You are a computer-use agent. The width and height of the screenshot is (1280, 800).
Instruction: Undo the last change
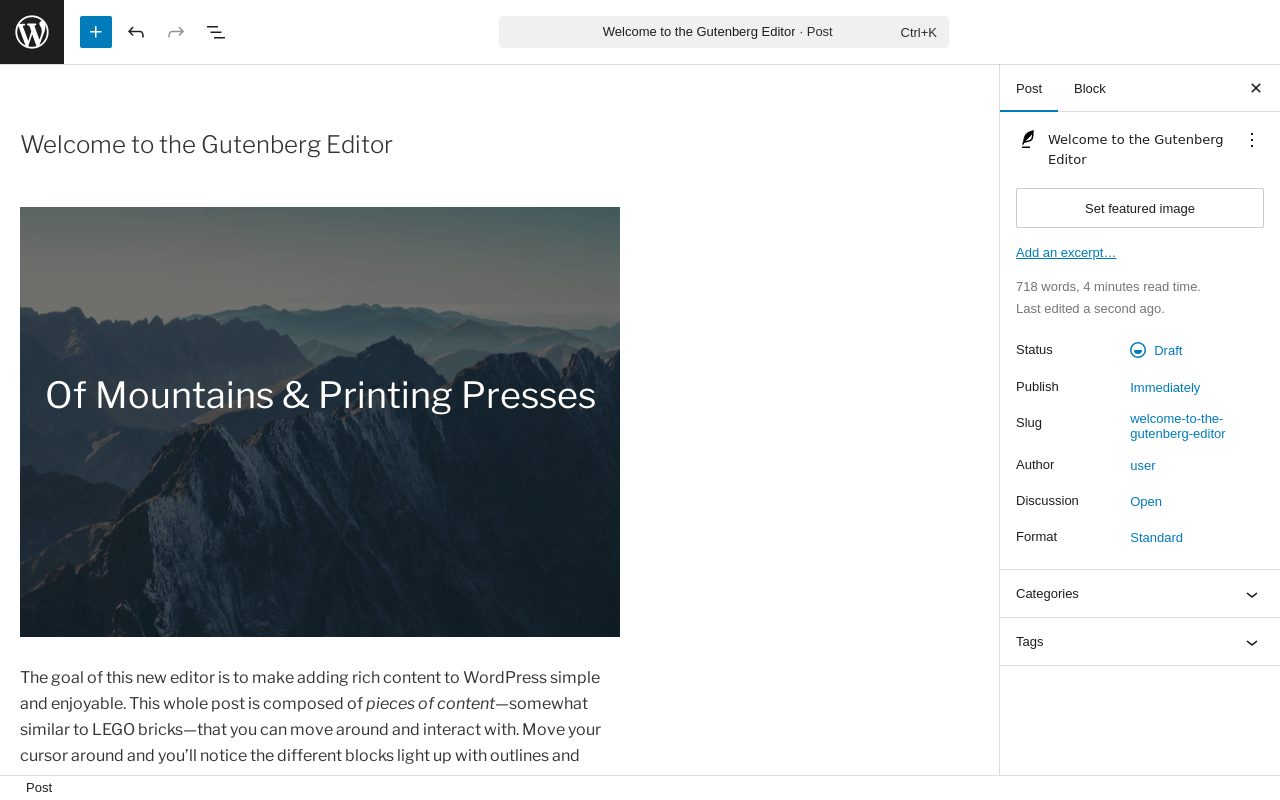pyautogui.click(x=136, y=32)
